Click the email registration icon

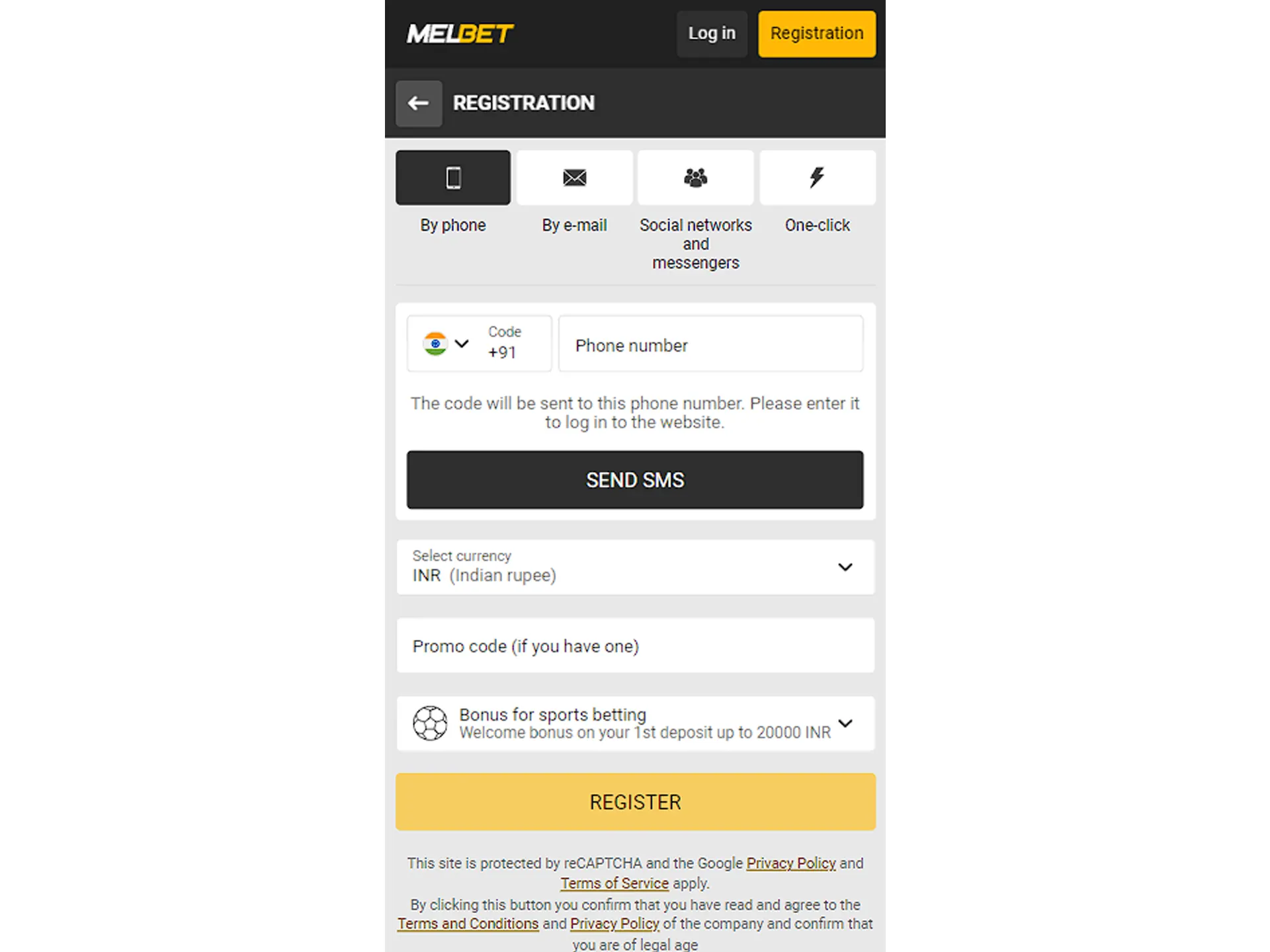click(x=574, y=178)
